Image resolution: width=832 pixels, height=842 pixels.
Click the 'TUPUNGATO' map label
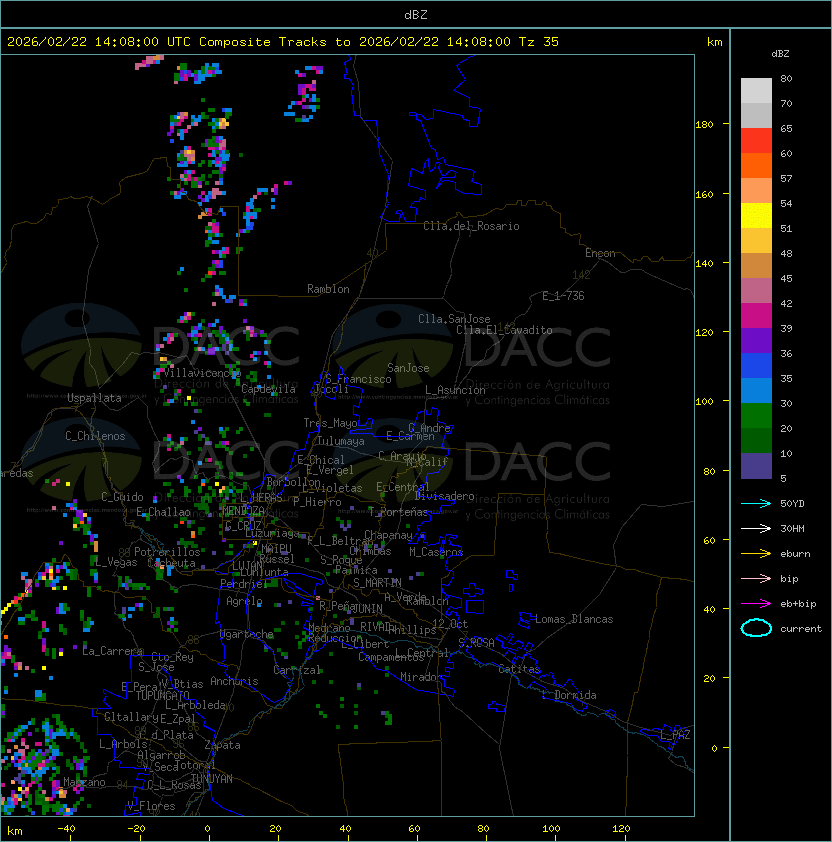[x=162, y=695]
